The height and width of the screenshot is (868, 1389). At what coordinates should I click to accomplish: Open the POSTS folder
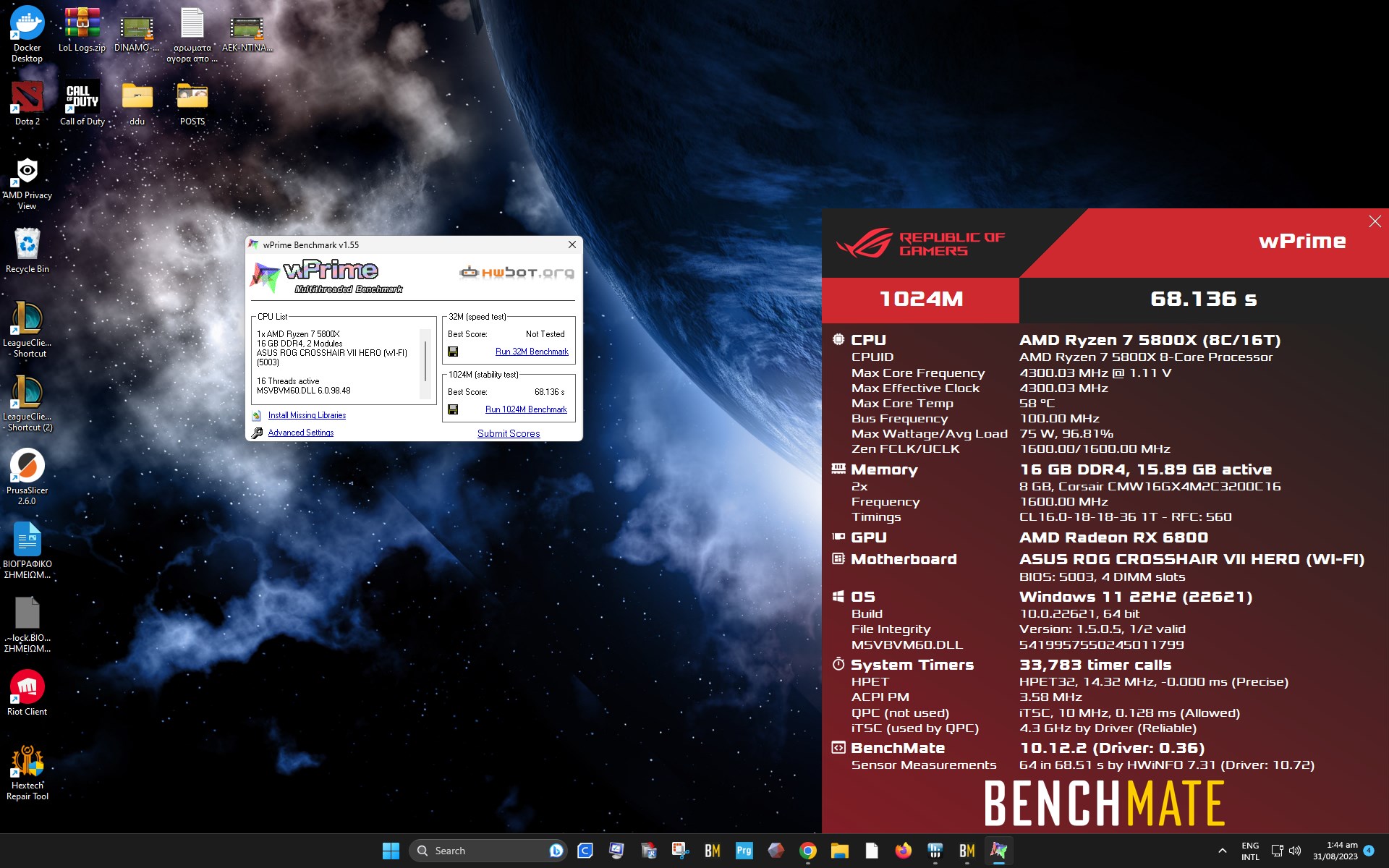[x=192, y=103]
